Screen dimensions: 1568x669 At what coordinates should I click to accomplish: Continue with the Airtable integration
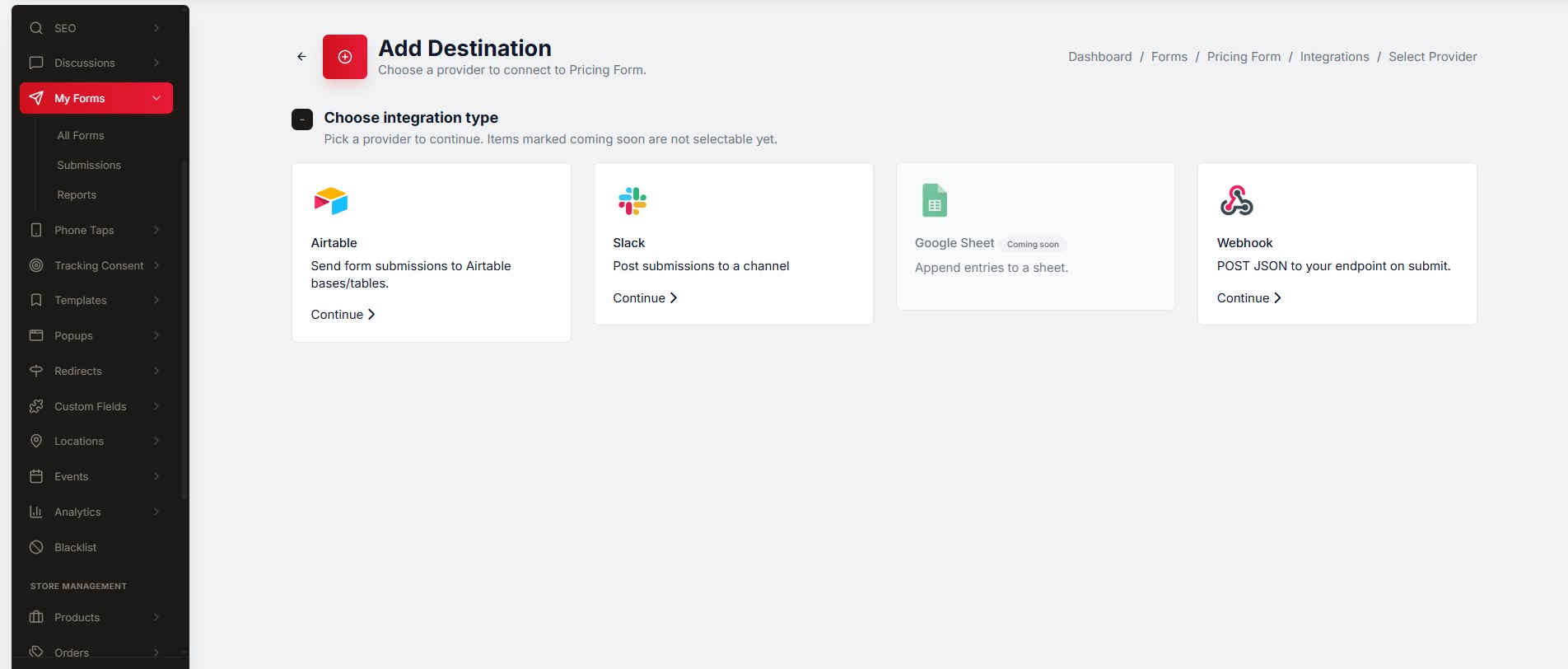click(343, 315)
